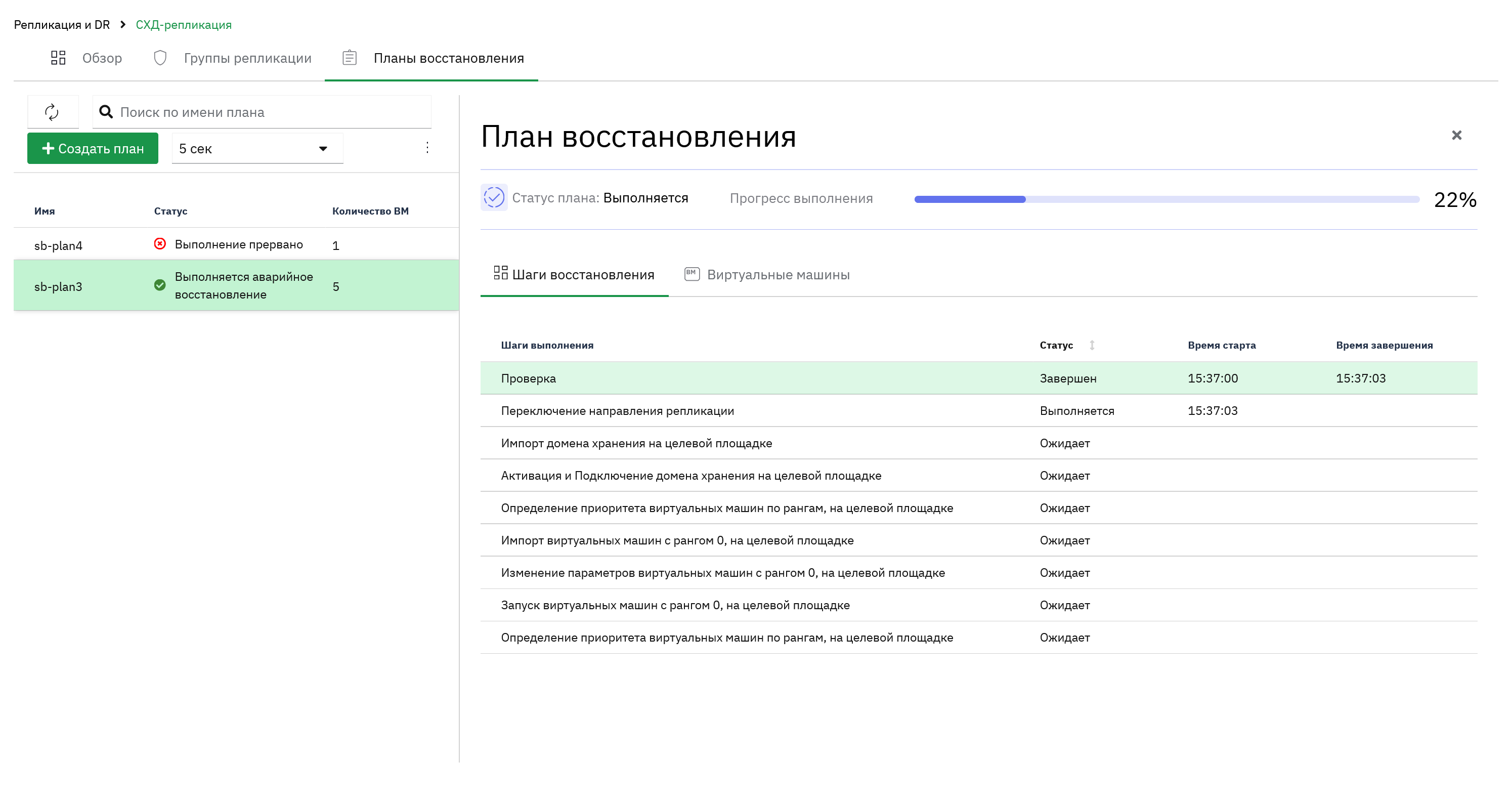The image size is (1512, 803).
Task: Click the plan status checkmark icon
Action: [x=494, y=198]
